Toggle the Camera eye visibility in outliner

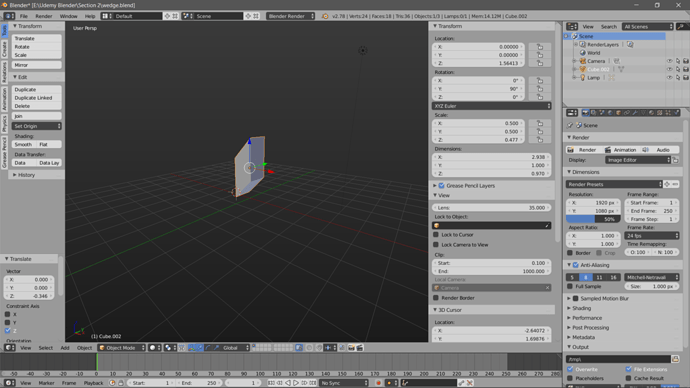coord(669,61)
